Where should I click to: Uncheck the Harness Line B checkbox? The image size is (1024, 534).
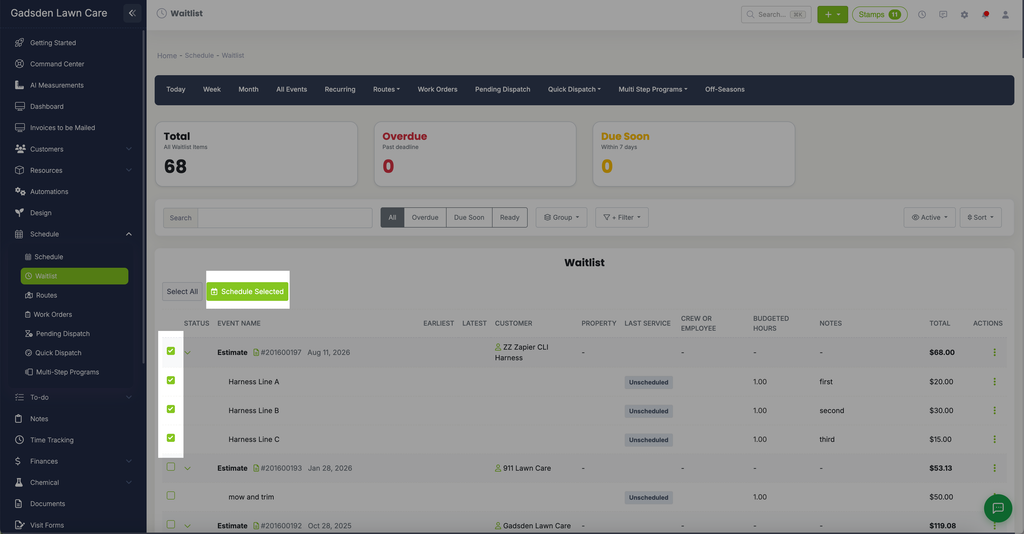(170, 409)
